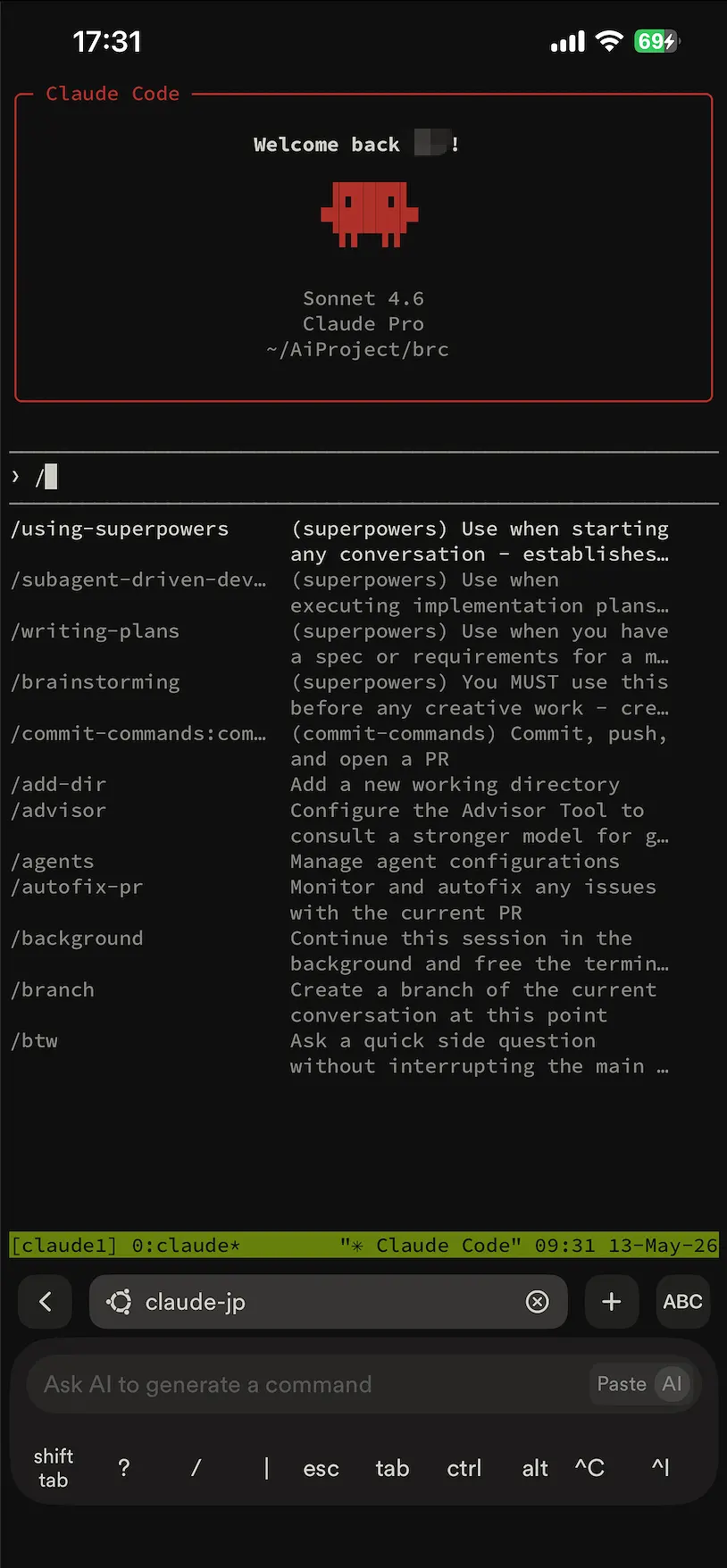
Task: Add a new session with plus
Action: point(612,1302)
